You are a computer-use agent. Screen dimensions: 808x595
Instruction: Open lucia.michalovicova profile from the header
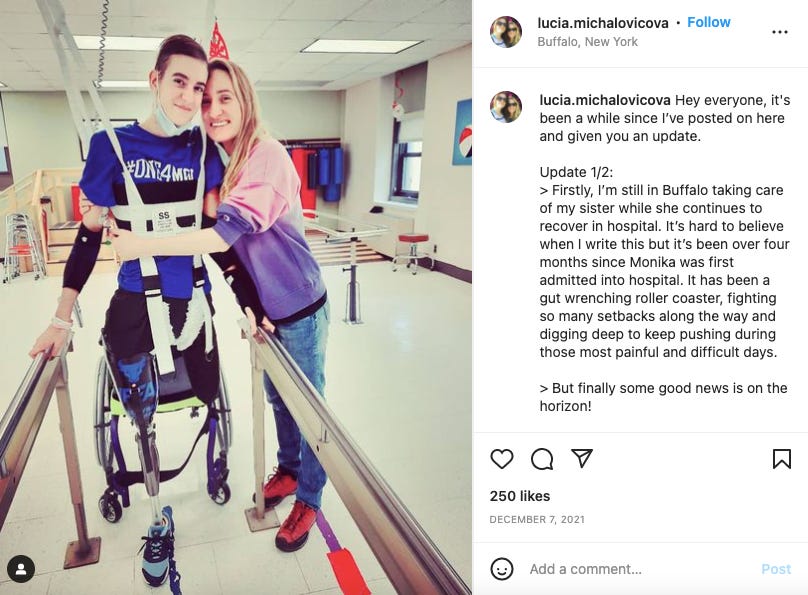point(603,23)
